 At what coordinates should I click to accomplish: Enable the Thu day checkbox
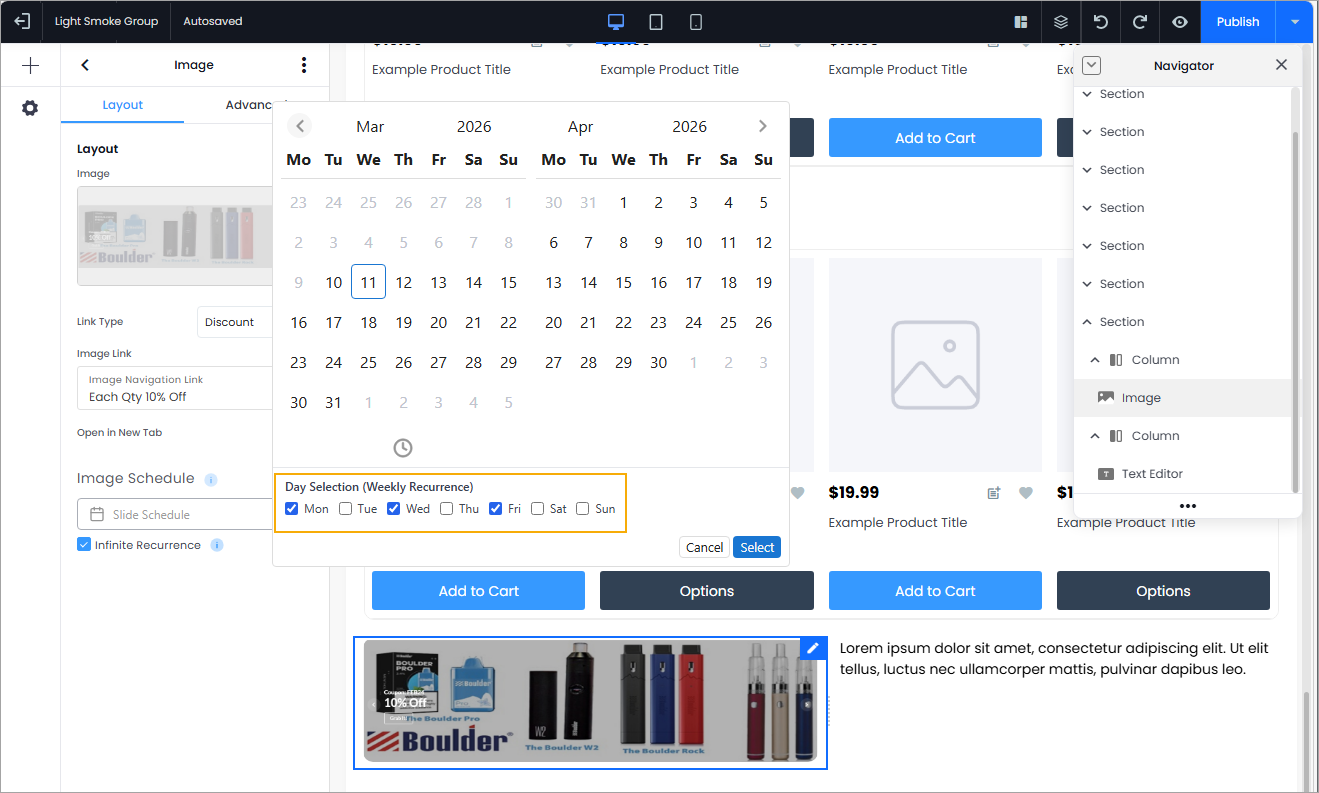(x=446, y=509)
